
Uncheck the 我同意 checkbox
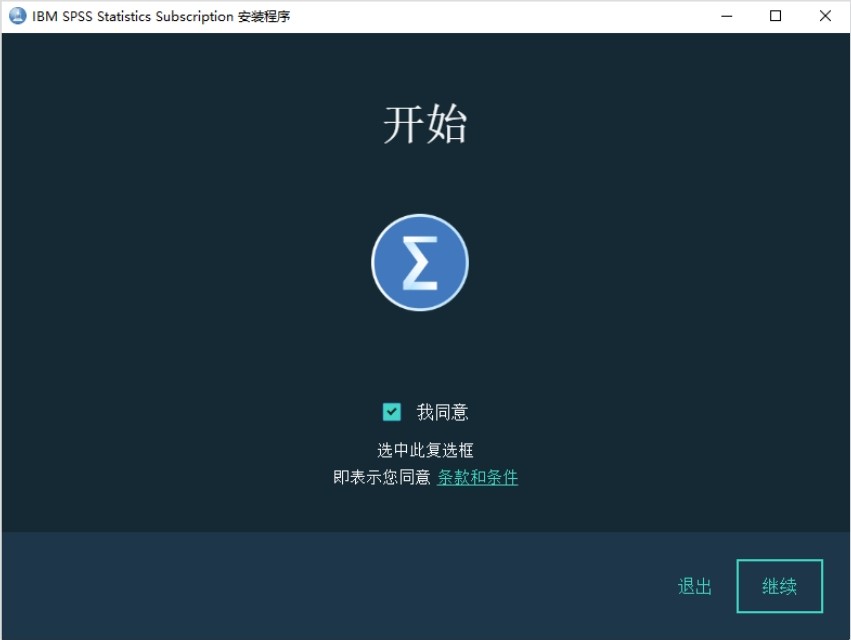pyautogui.click(x=391, y=412)
